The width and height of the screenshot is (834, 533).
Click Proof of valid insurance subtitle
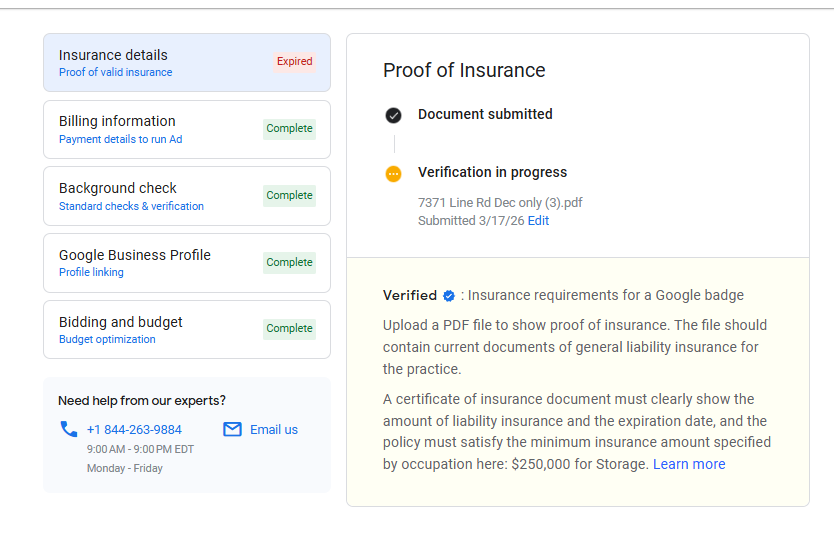(x=115, y=72)
